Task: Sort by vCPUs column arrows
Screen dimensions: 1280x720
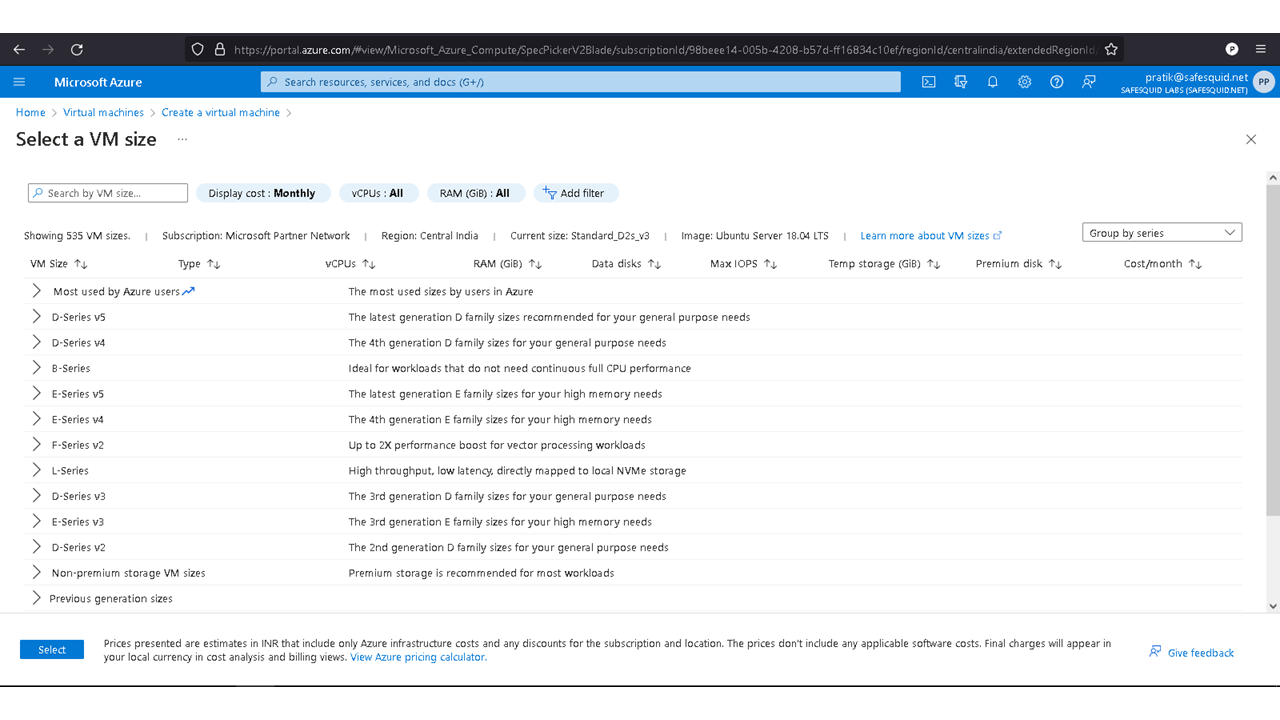Action: pos(369,264)
